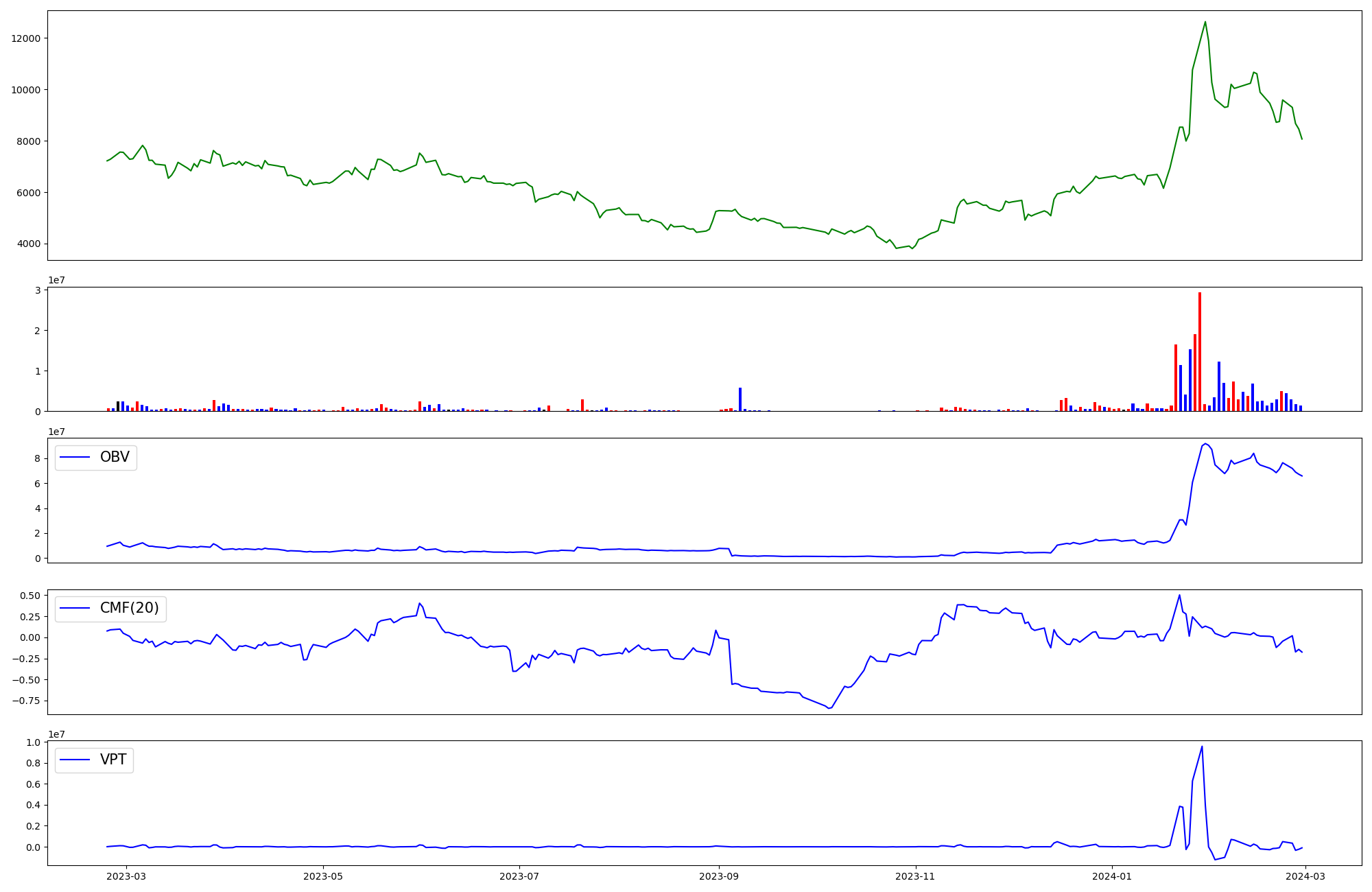Click the 0.50 tick label on CMF axis
1372x892 pixels.
(29, 596)
